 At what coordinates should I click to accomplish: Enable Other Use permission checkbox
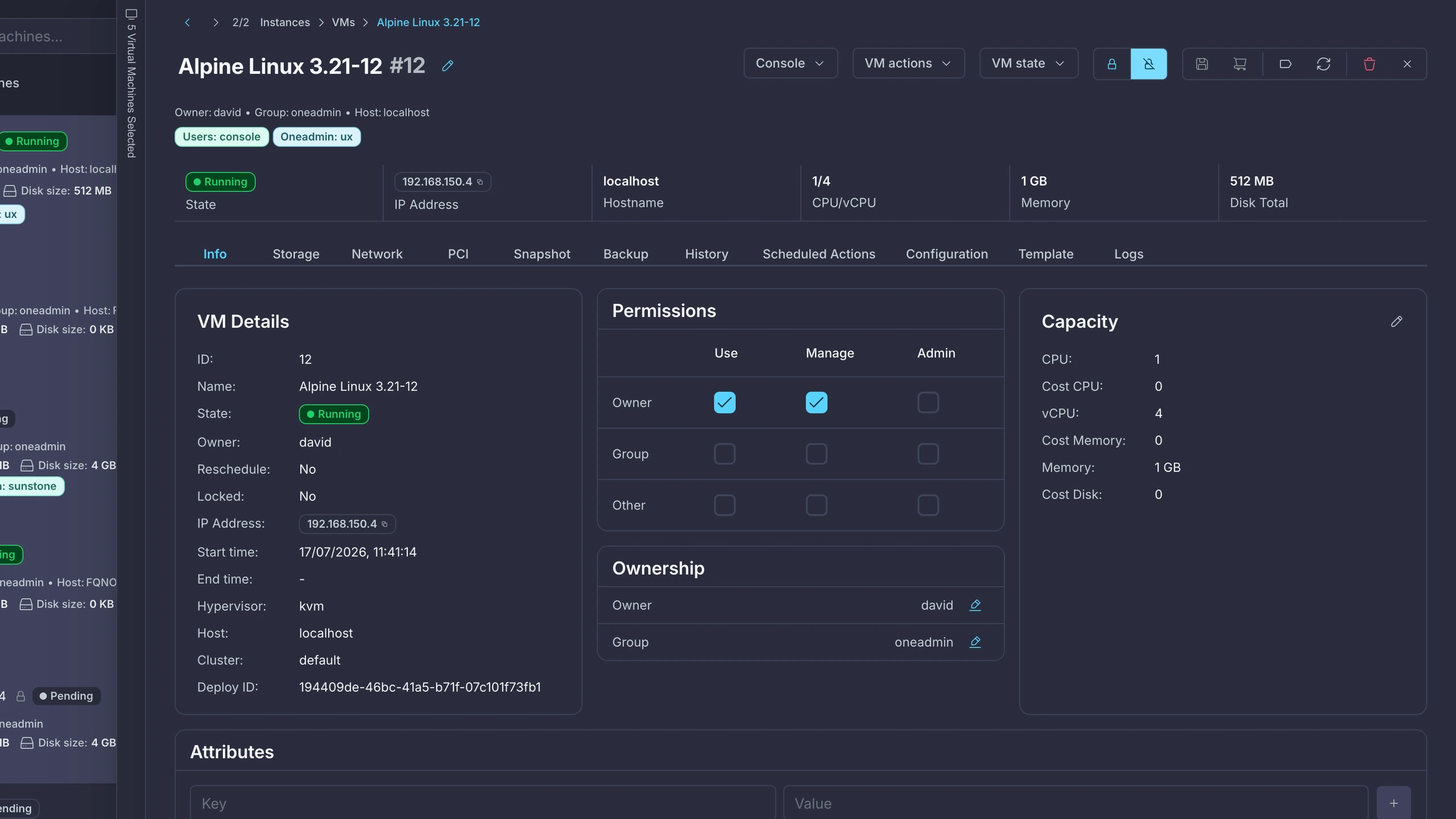(725, 505)
